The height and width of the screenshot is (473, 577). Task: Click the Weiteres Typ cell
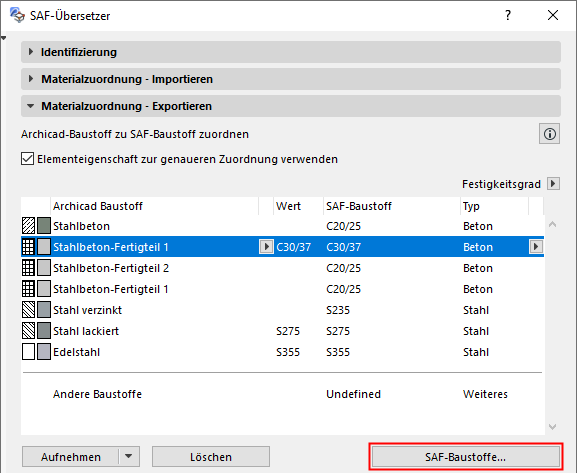pos(485,394)
